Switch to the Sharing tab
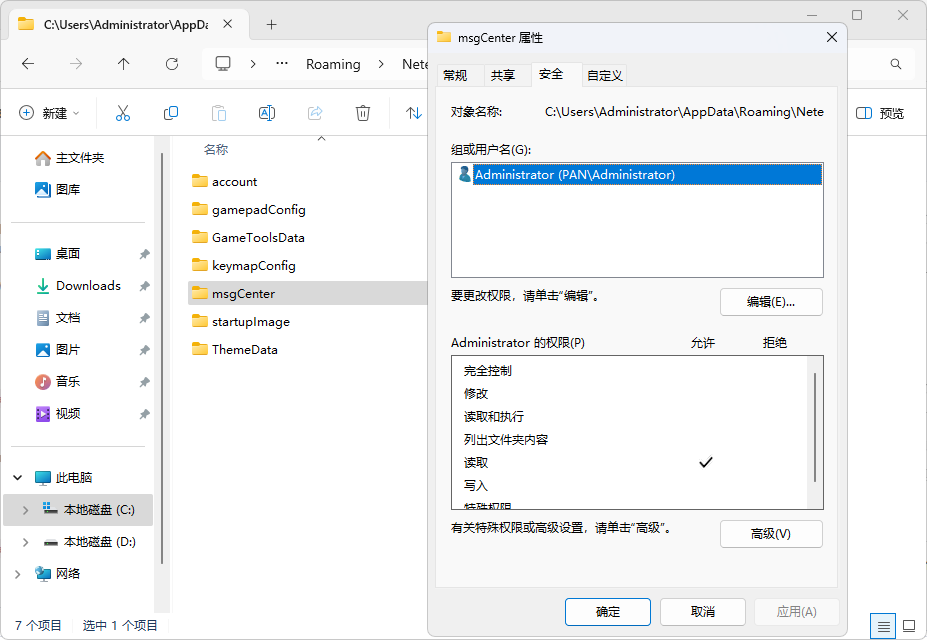Viewport: 927px width, 640px height. coord(503,75)
